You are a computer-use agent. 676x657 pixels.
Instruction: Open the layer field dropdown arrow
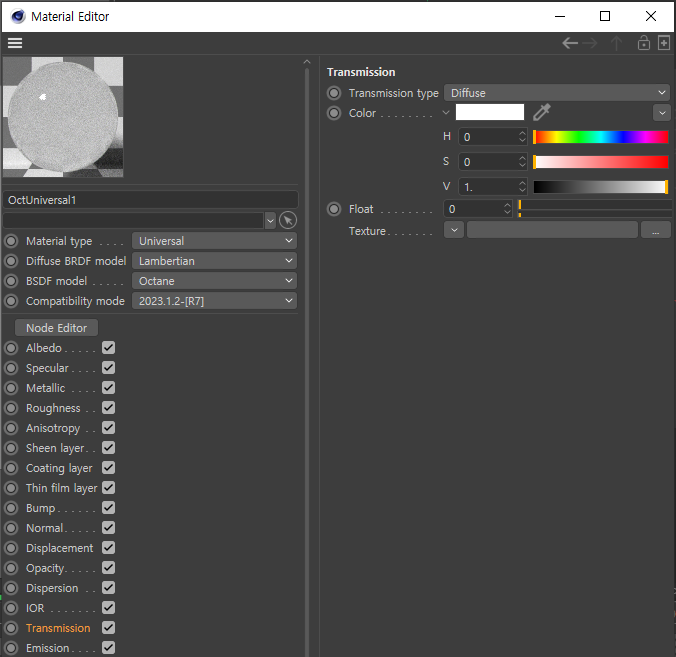[x=270, y=221]
